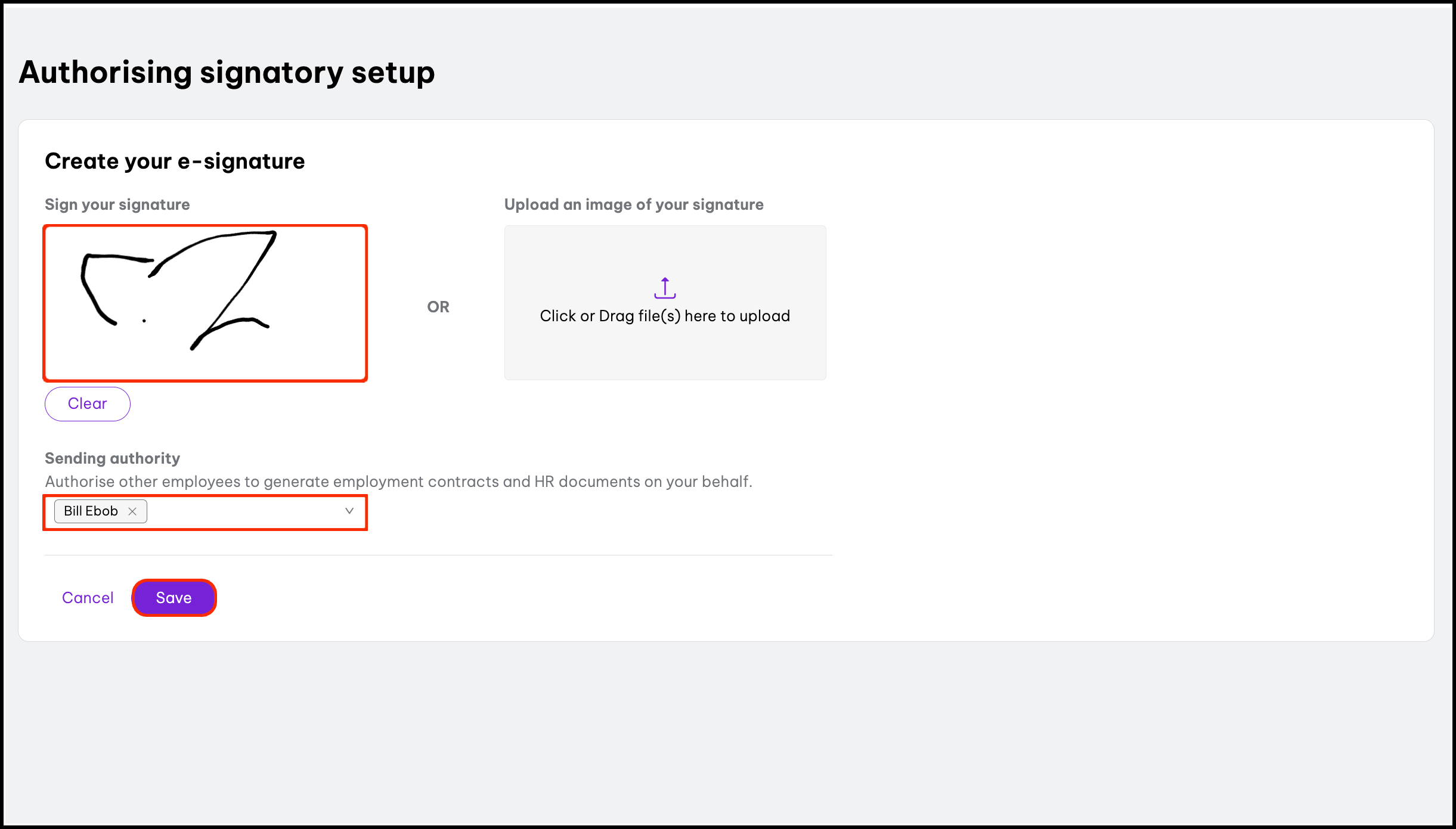Click the small dot in the signature drawing

coord(144,321)
